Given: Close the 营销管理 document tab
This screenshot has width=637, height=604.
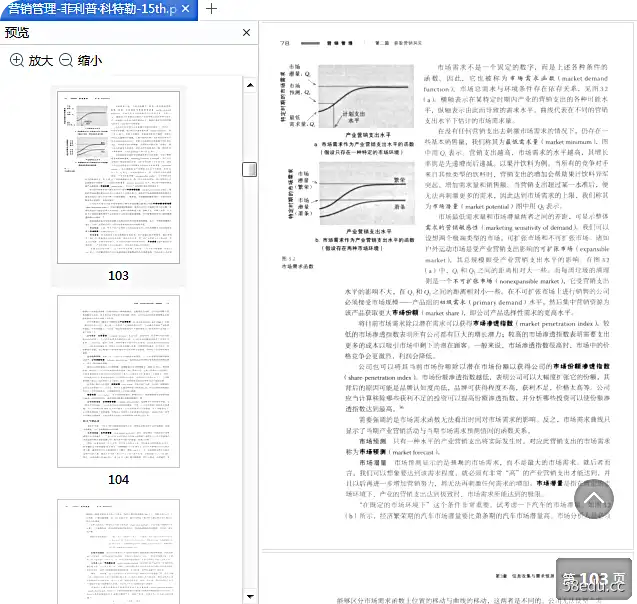Looking at the screenshot, I should coord(186,9).
